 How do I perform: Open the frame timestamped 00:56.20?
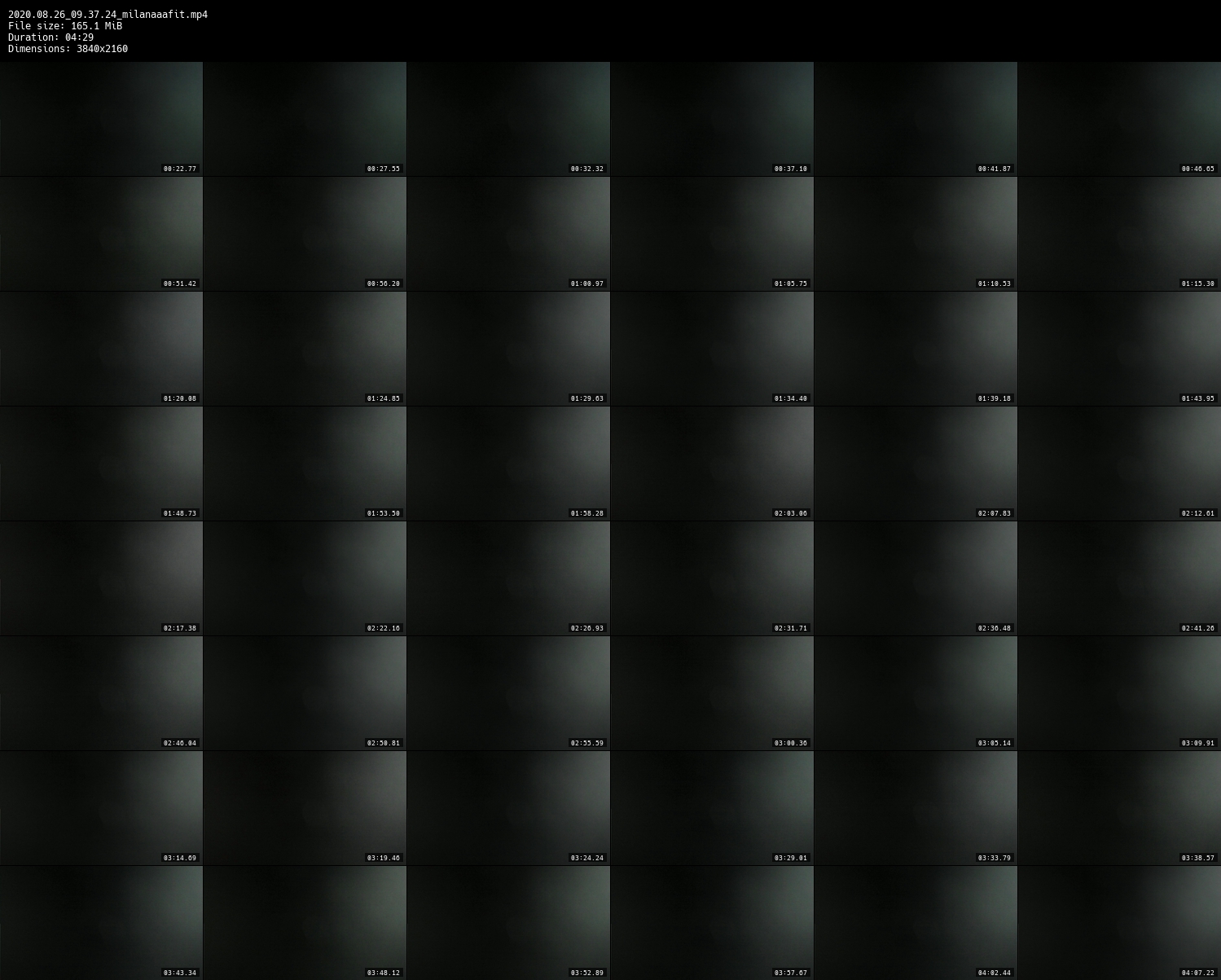click(x=305, y=234)
